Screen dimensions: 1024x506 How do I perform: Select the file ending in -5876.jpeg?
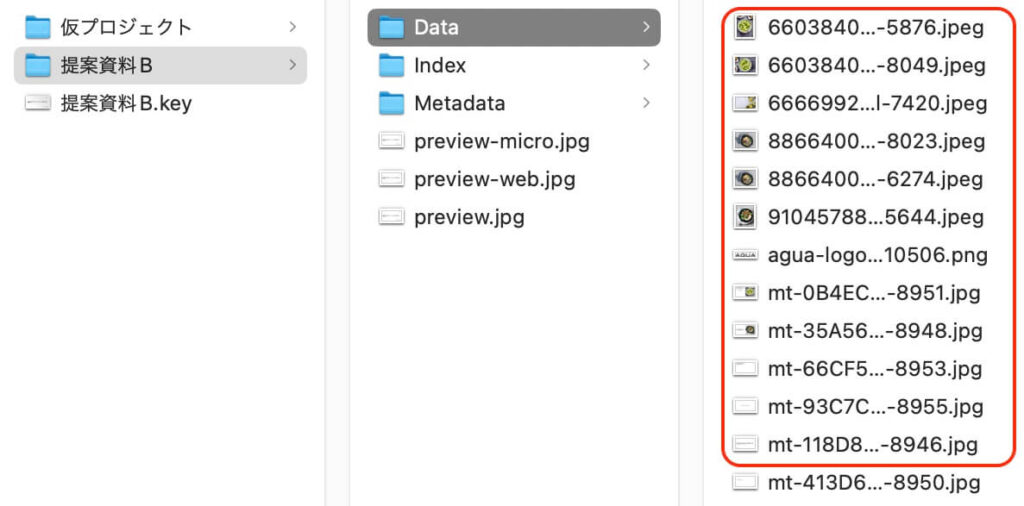click(x=875, y=27)
